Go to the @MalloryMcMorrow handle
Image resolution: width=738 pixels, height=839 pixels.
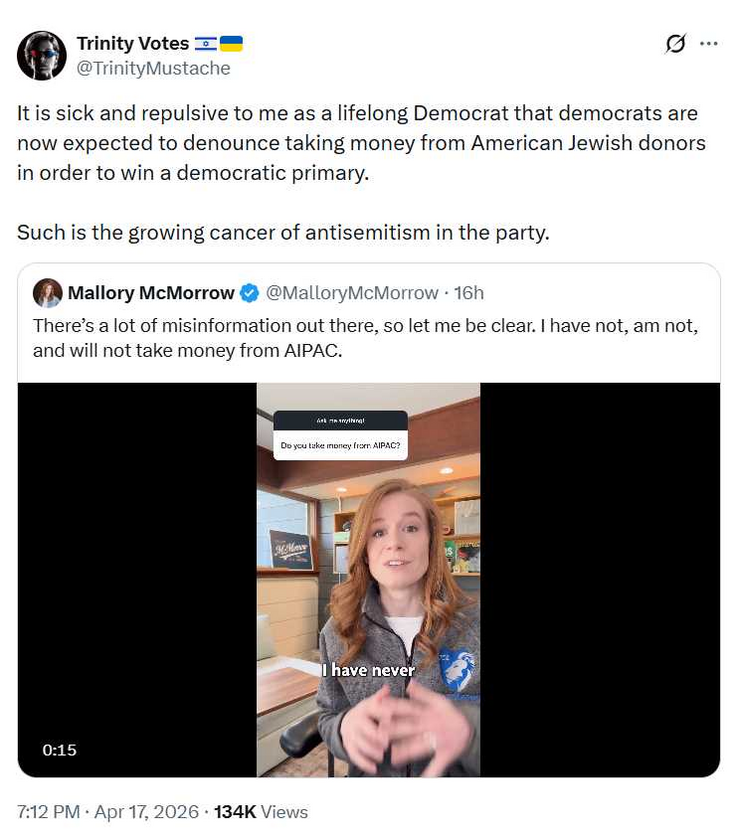pos(351,293)
